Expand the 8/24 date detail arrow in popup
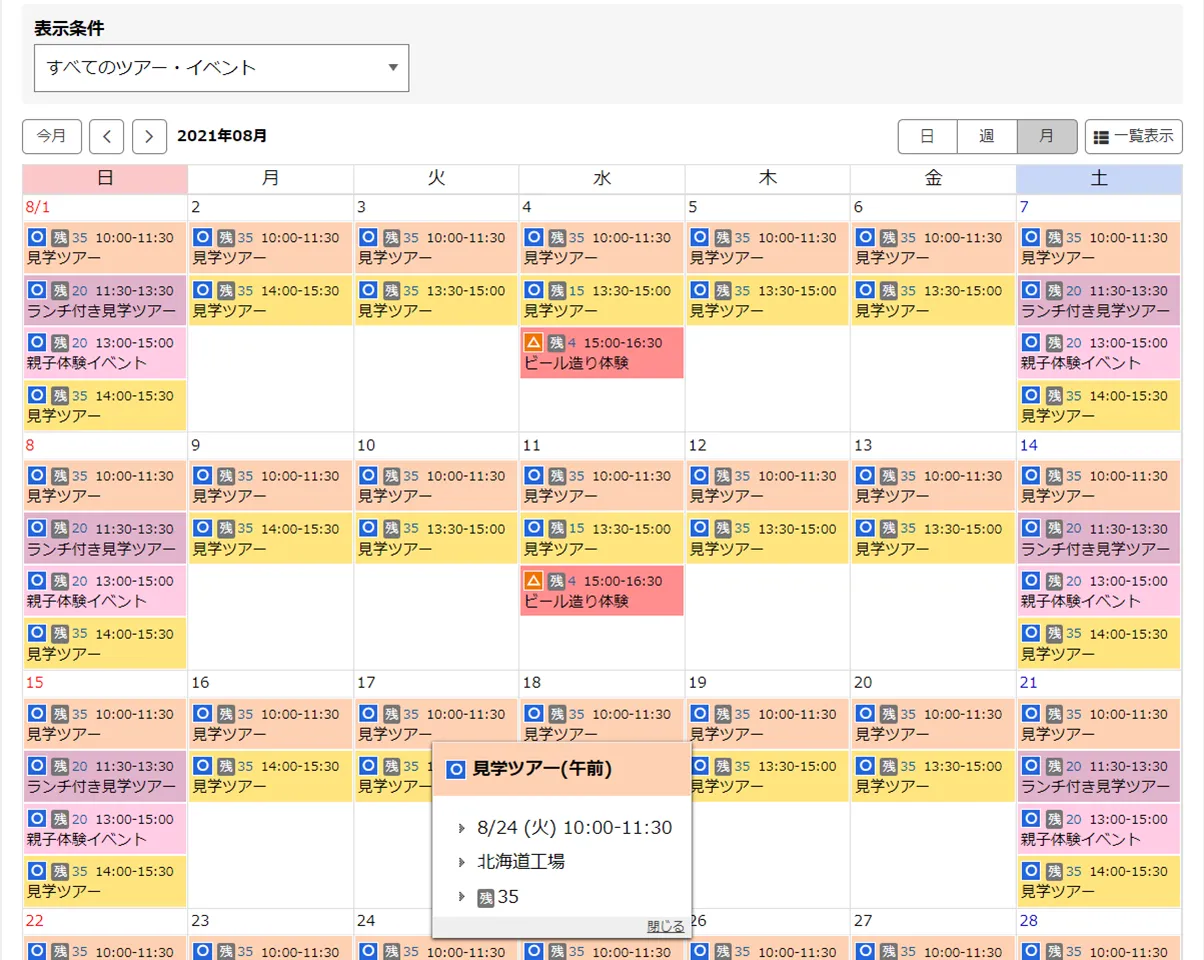Viewport: 1204px width, 960px height. point(461,828)
